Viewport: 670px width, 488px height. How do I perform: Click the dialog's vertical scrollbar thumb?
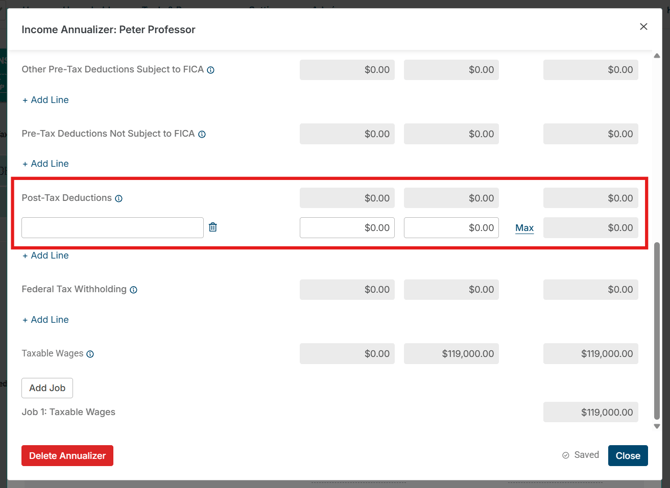[x=657, y=330]
